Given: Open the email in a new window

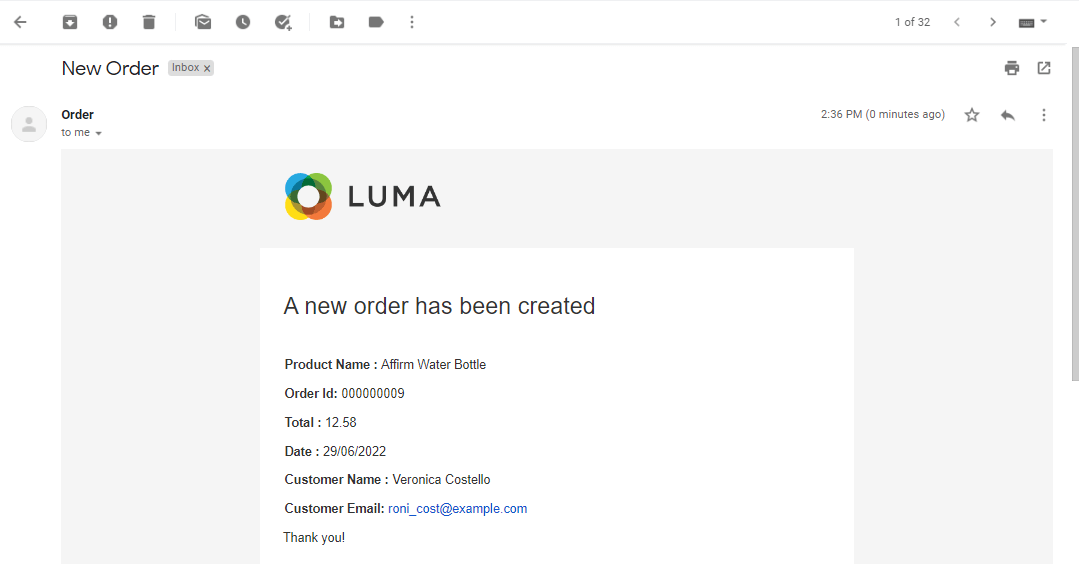Looking at the screenshot, I should 1044,68.
